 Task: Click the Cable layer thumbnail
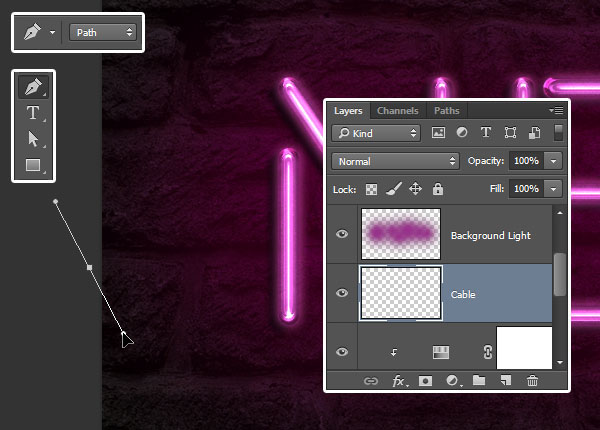(x=400, y=293)
